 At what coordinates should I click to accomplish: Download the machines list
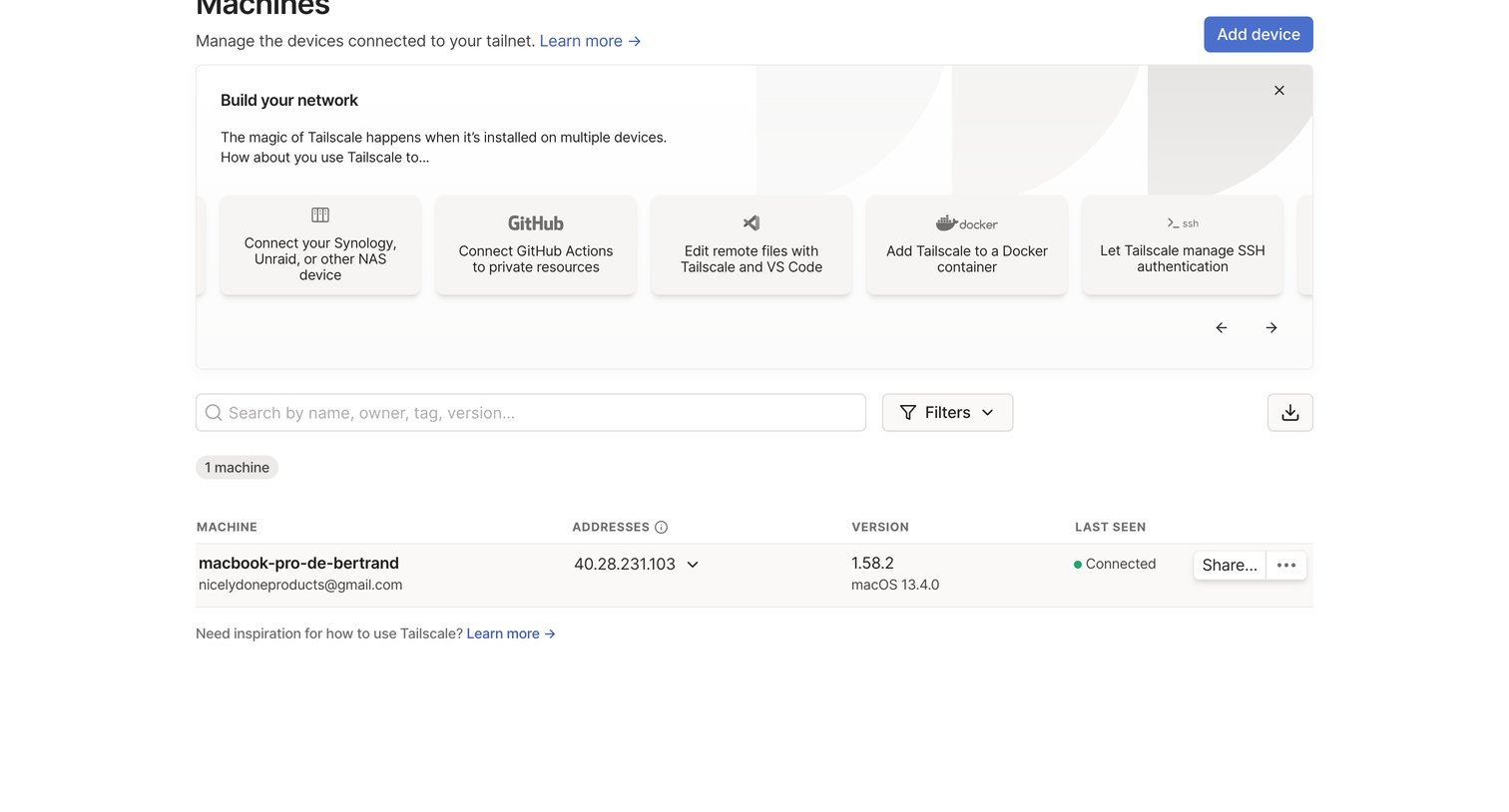[1290, 413]
